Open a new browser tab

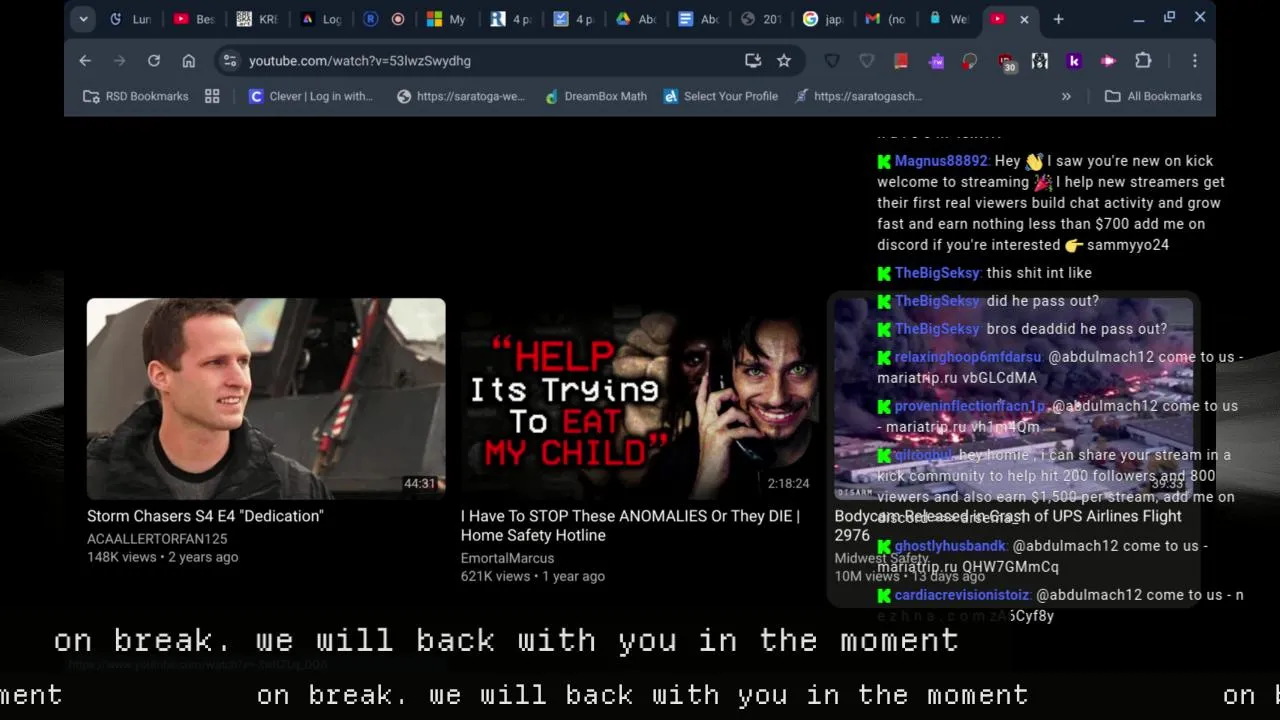click(x=1058, y=19)
